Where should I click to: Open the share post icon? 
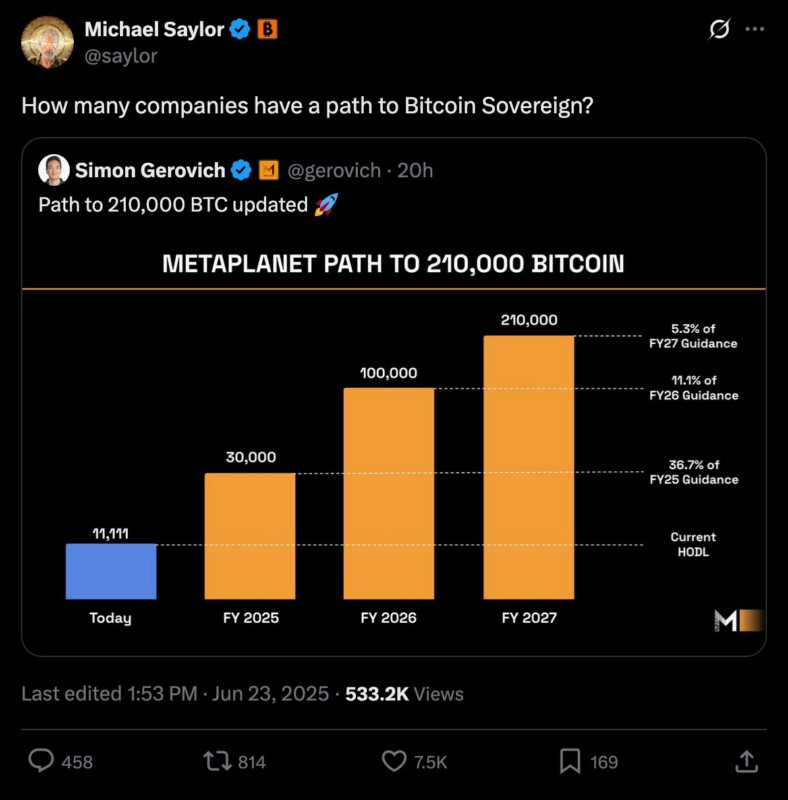(746, 762)
